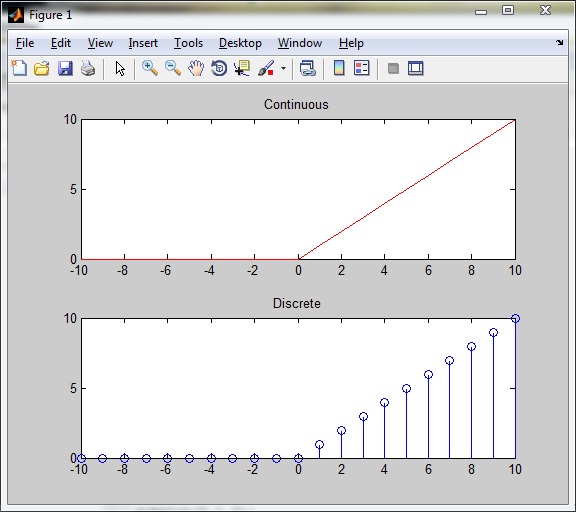The height and width of the screenshot is (512, 576).
Task: Activate the Edit Plot arrow tool
Action: (x=120, y=69)
